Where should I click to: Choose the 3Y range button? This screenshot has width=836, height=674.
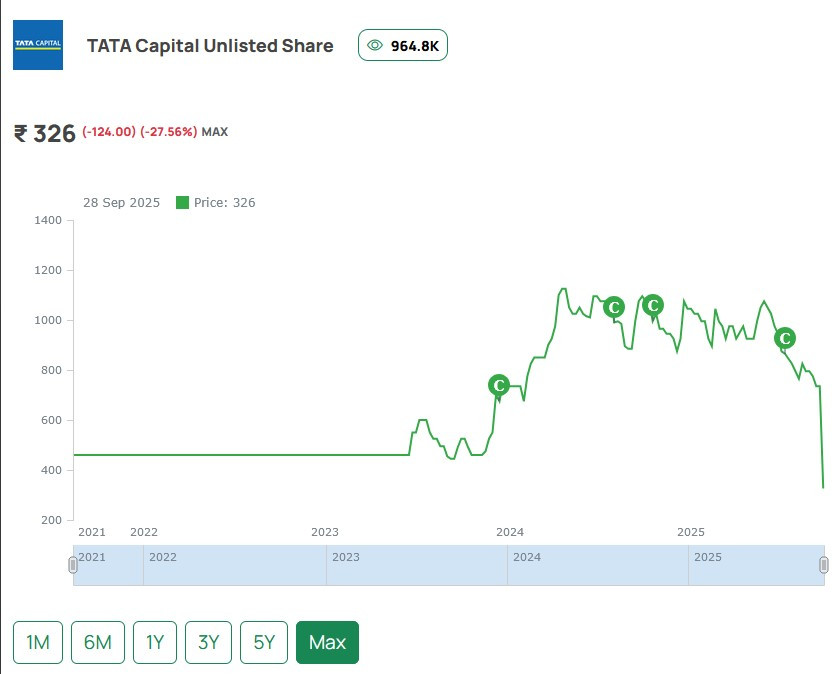[x=208, y=642]
